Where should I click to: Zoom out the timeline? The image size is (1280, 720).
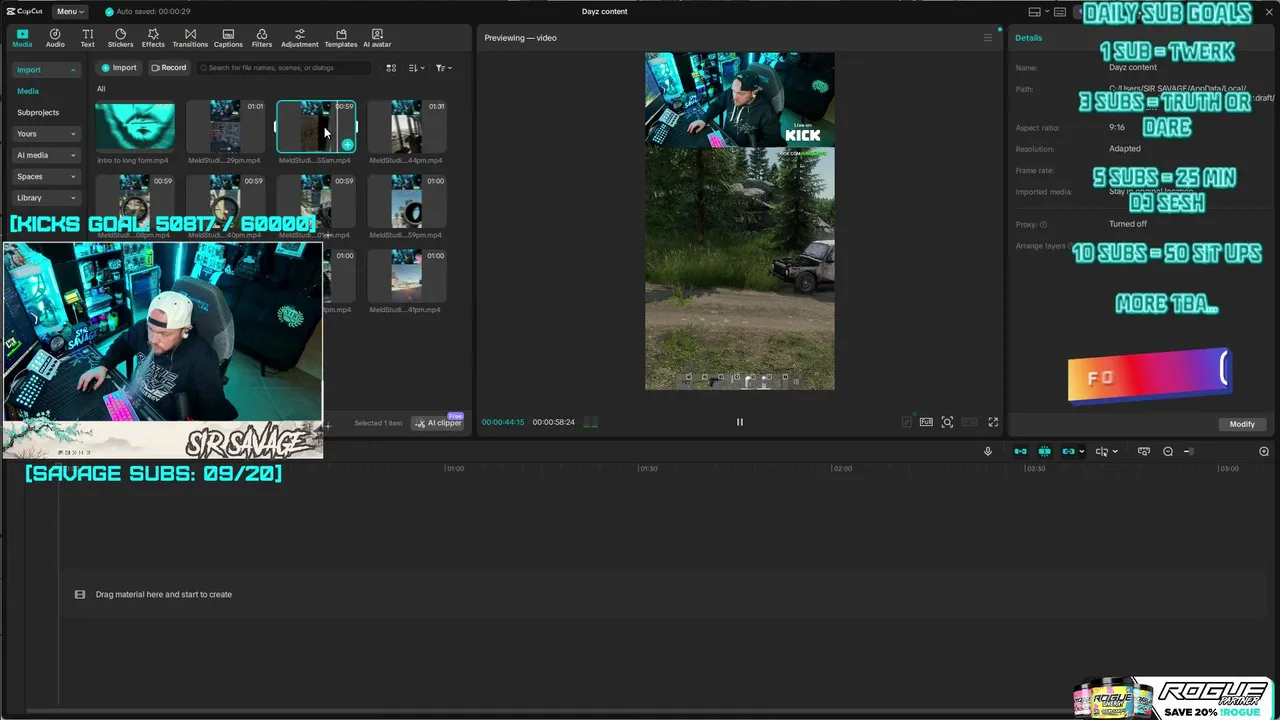coord(1168,452)
